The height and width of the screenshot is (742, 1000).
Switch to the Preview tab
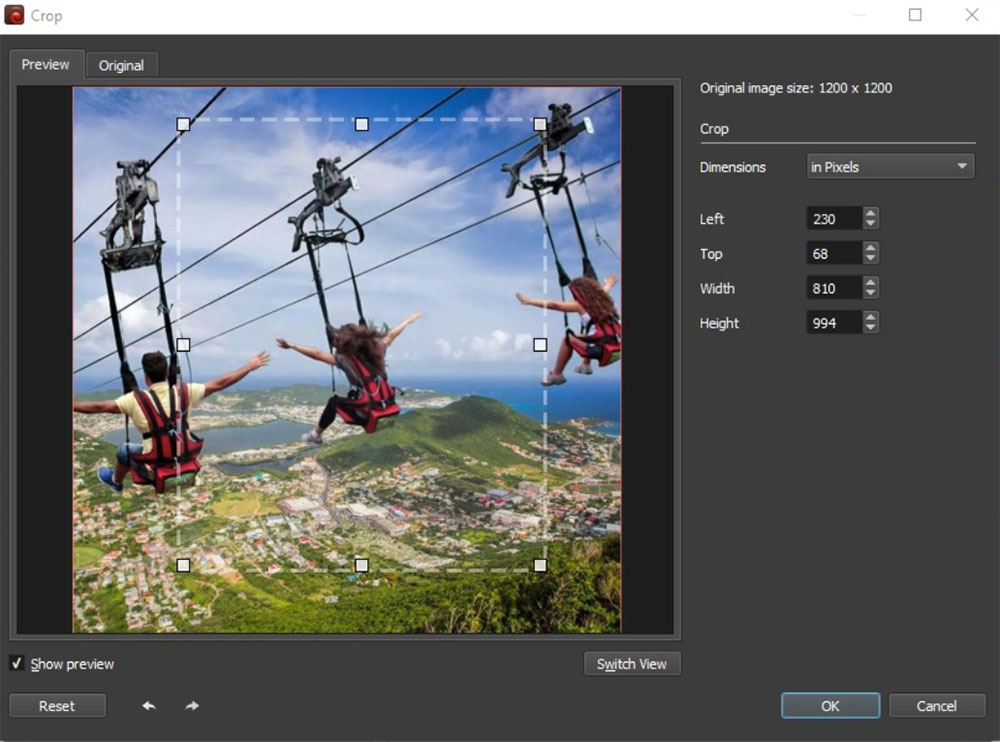point(45,64)
